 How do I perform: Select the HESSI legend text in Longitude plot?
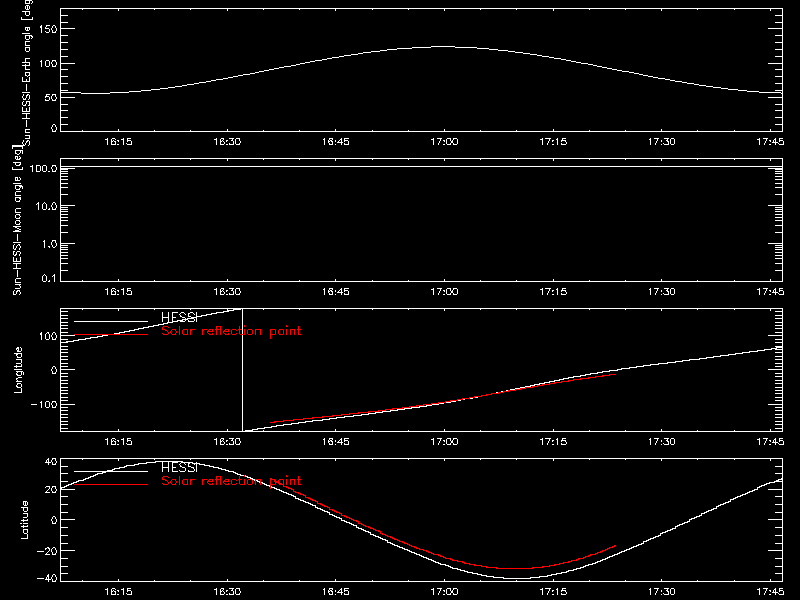point(179,317)
